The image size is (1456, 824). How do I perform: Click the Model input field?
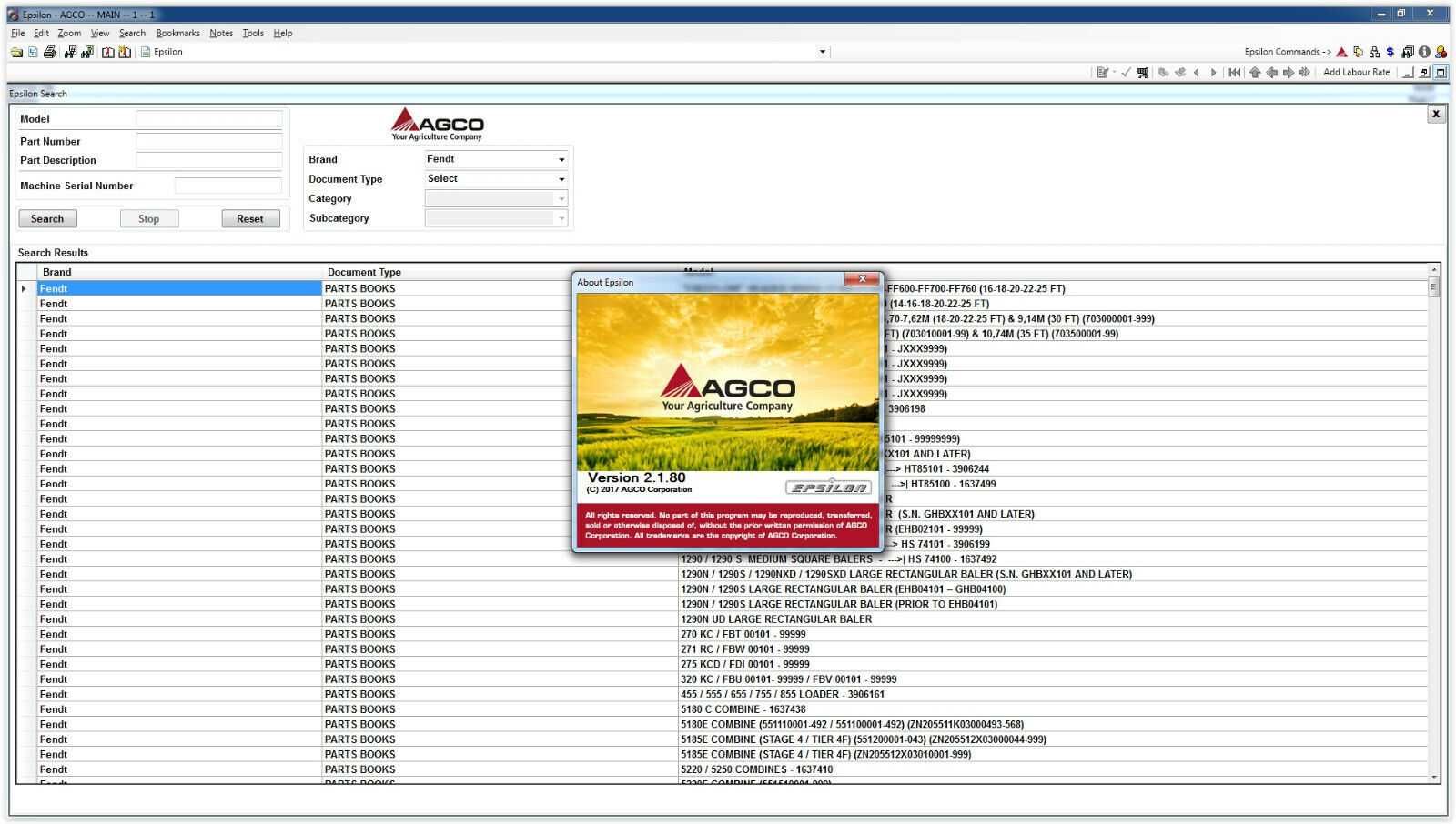tap(209, 119)
